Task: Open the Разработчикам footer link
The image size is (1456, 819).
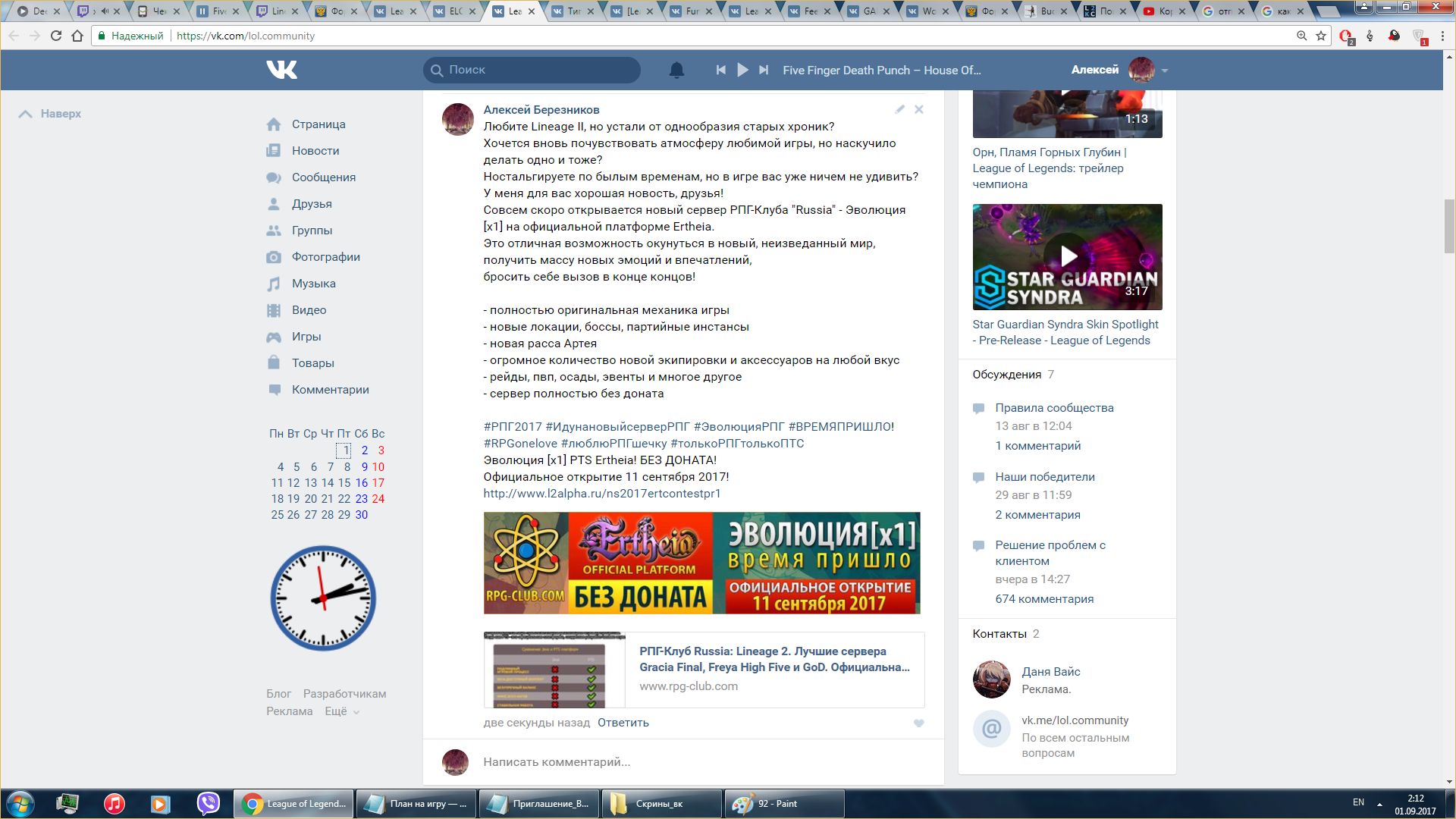Action: click(x=344, y=694)
